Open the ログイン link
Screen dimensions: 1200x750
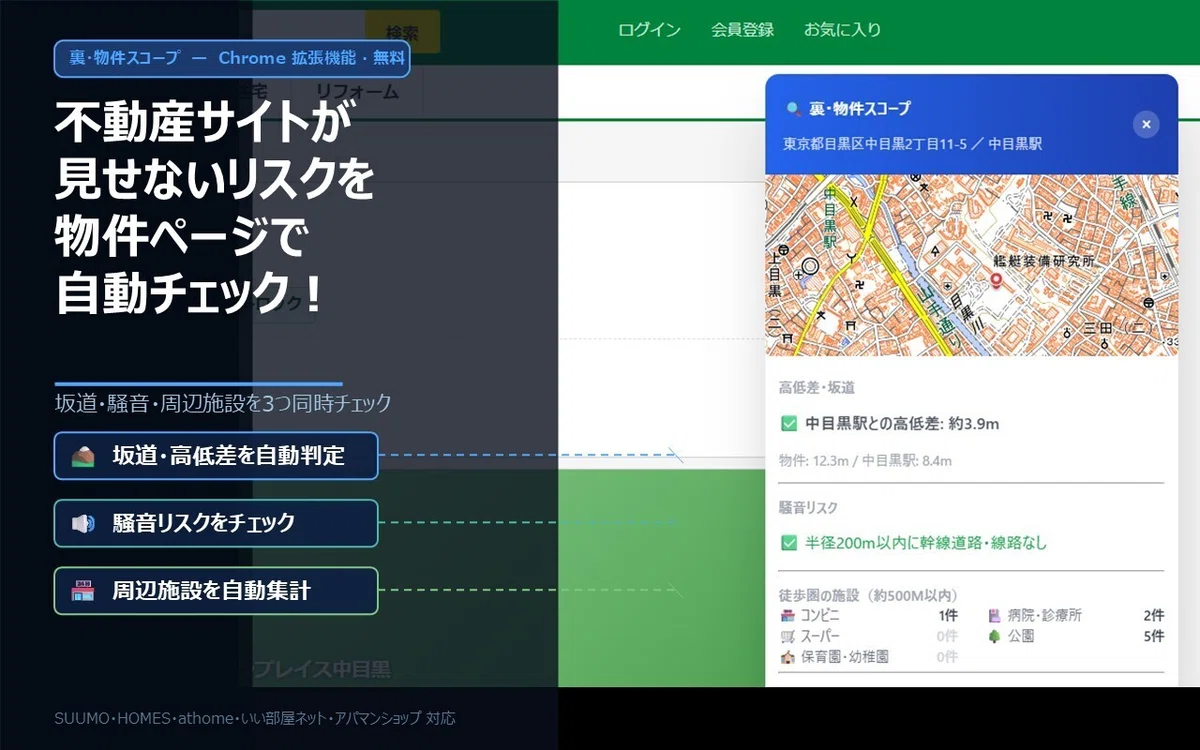tap(649, 30)
